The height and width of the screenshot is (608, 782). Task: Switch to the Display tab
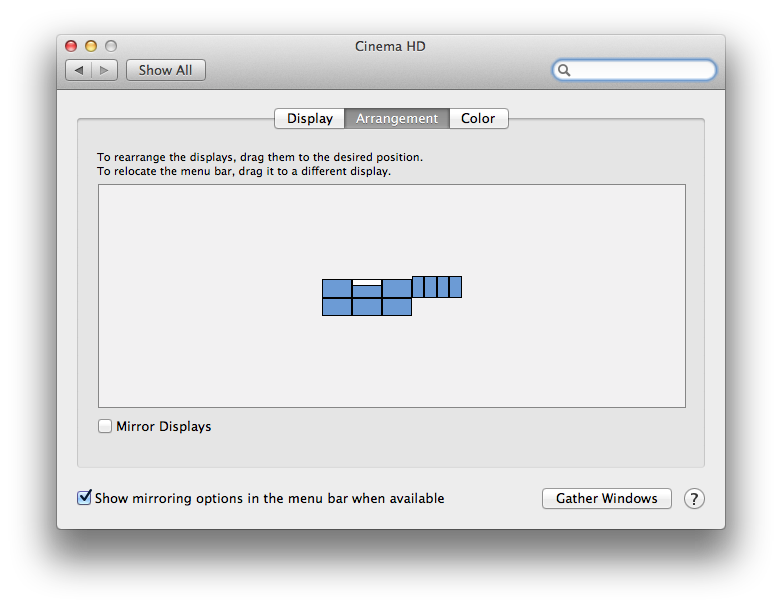[x=310, y=119]
